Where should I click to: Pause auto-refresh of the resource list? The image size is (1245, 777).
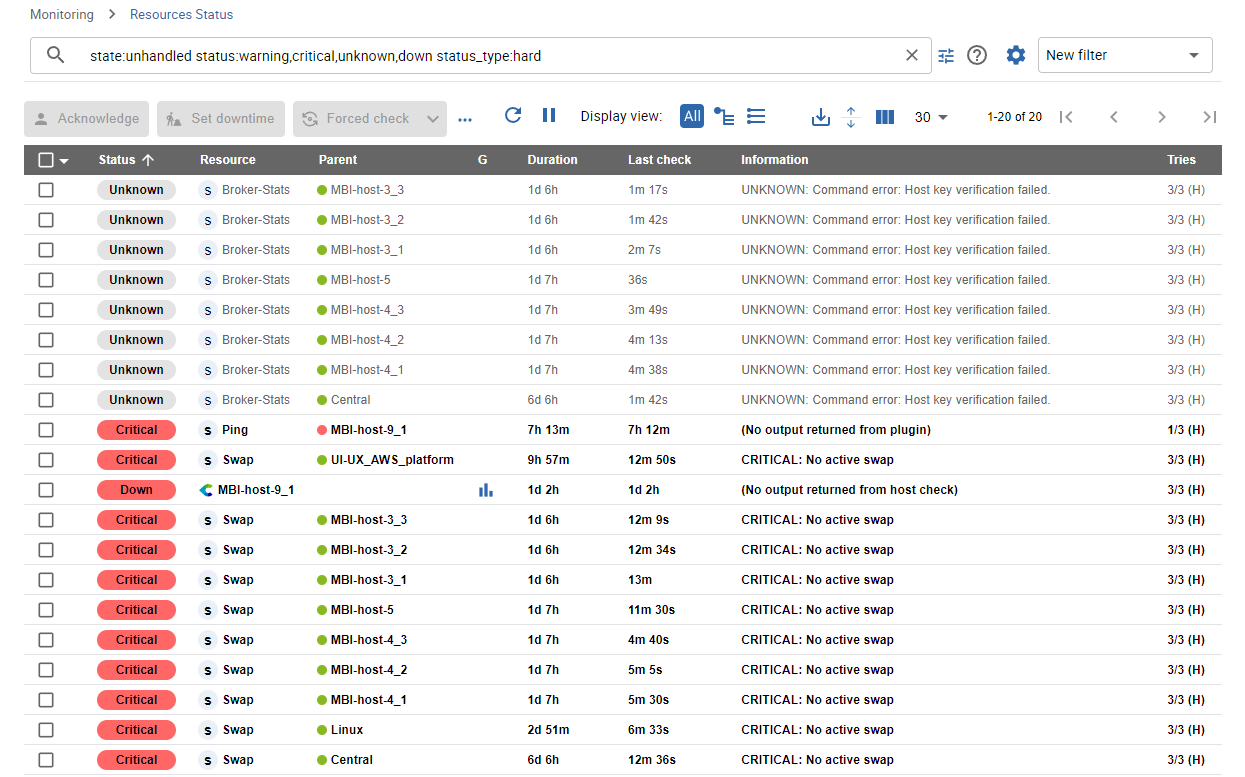tap(549, 116)
